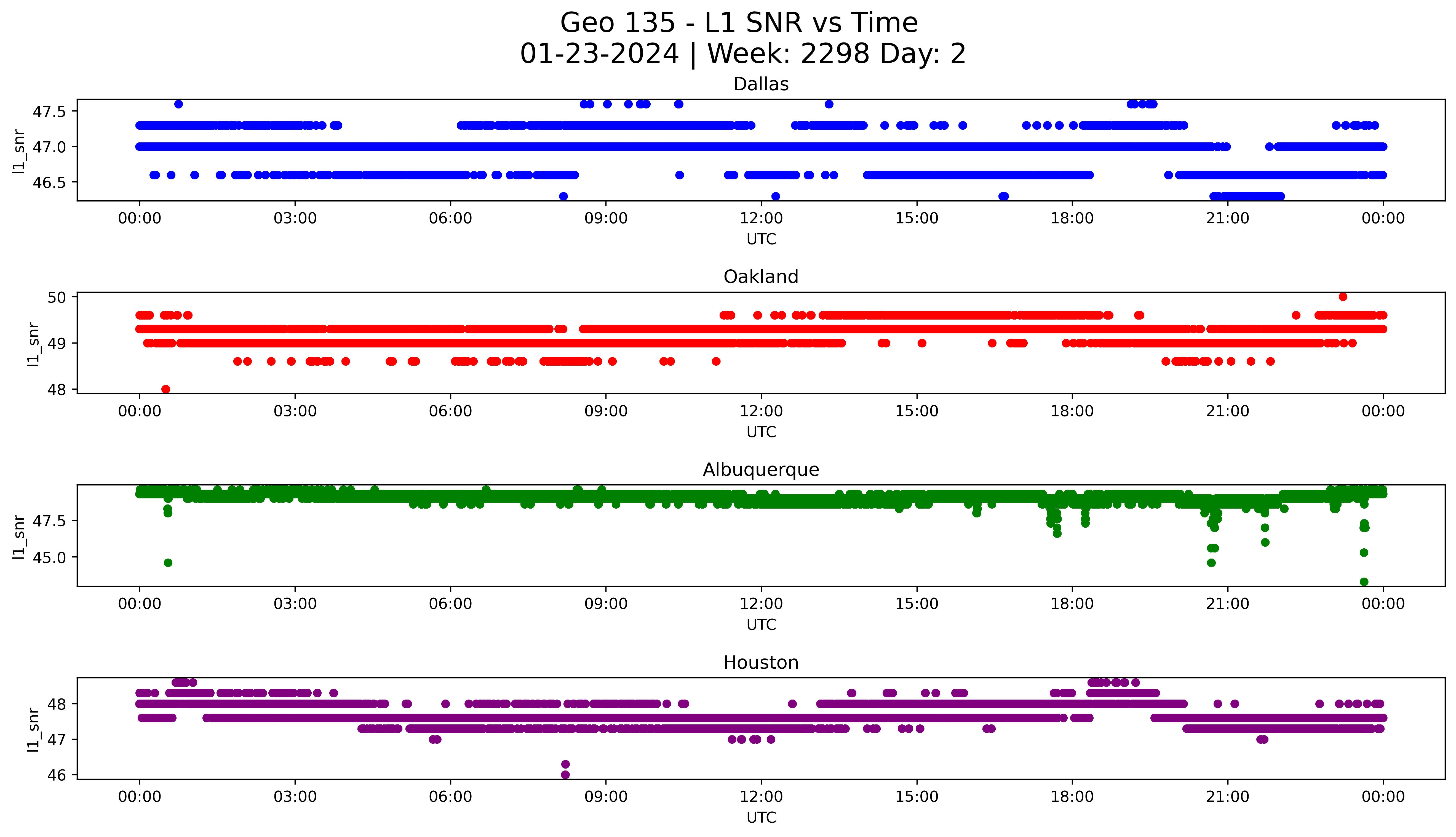1456x837 pixels.
Task: Click the '06:00' x-tick on the Oakland plot
Action: tap(450, 411)
